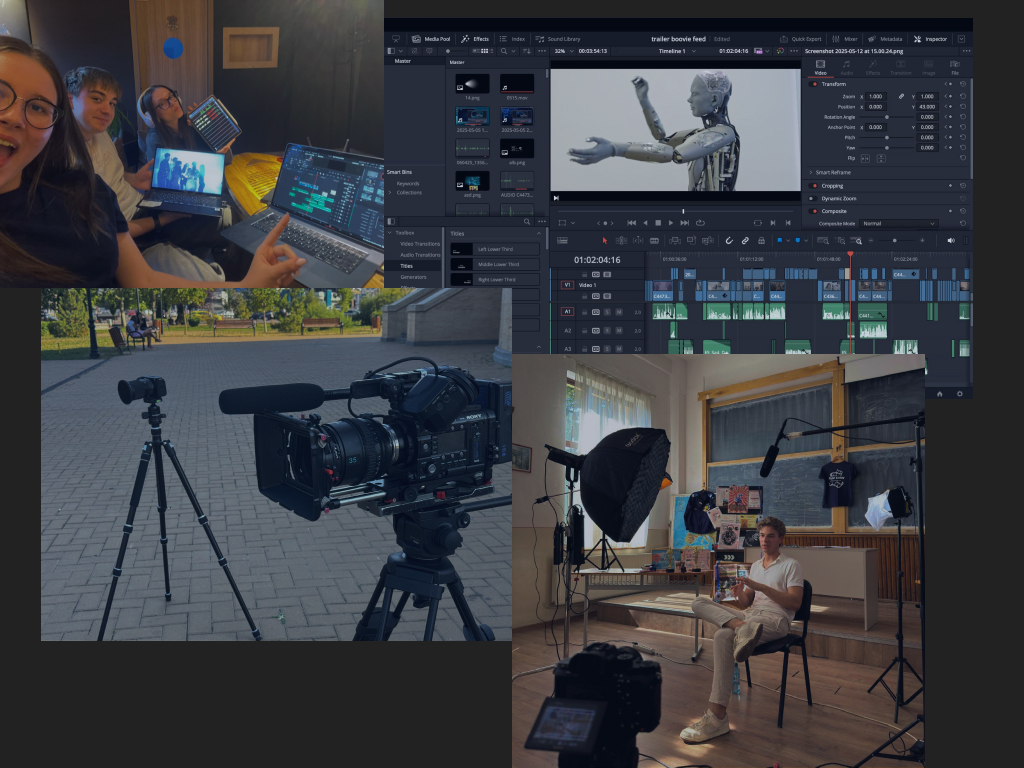The width and height of the screenshot is (1024, 768).
Task: Open the marker color dropdown arrow
Action: click(806, 241)
